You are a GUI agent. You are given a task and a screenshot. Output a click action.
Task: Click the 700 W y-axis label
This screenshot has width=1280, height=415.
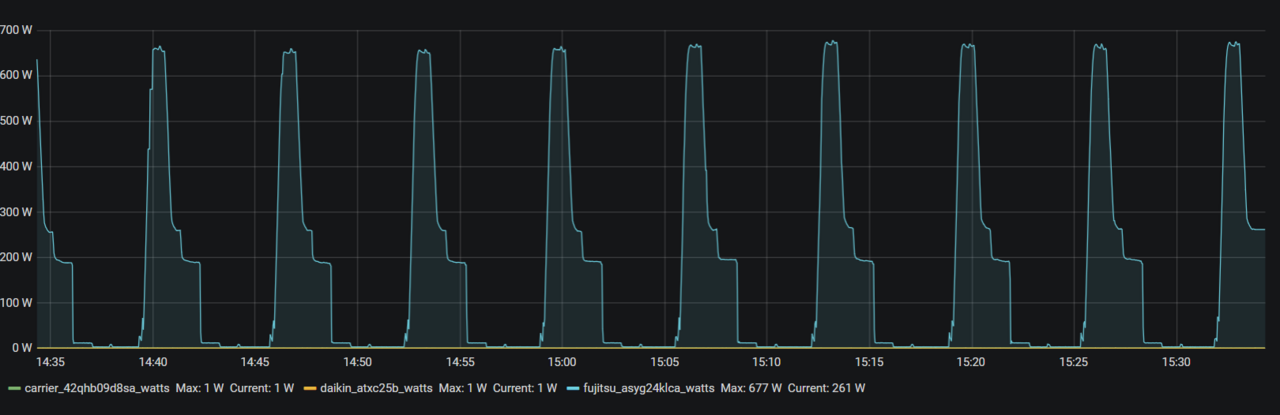point(16,30)
